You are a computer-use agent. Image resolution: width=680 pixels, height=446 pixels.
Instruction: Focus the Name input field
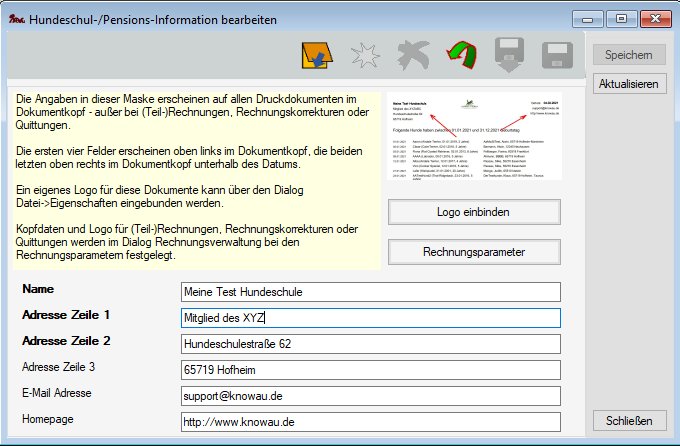point(370,292)
